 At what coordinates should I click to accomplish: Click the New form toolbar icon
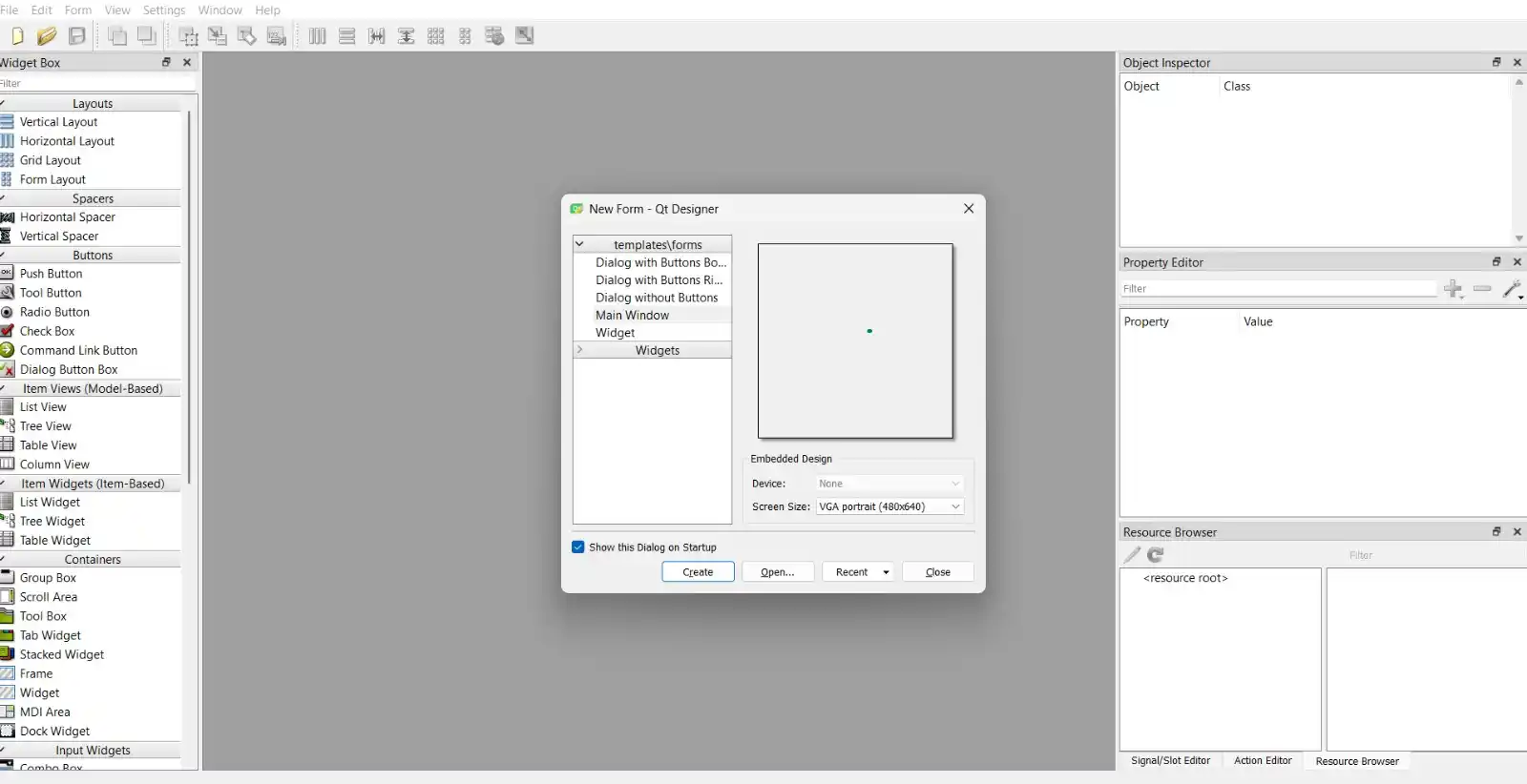point(17,36)
